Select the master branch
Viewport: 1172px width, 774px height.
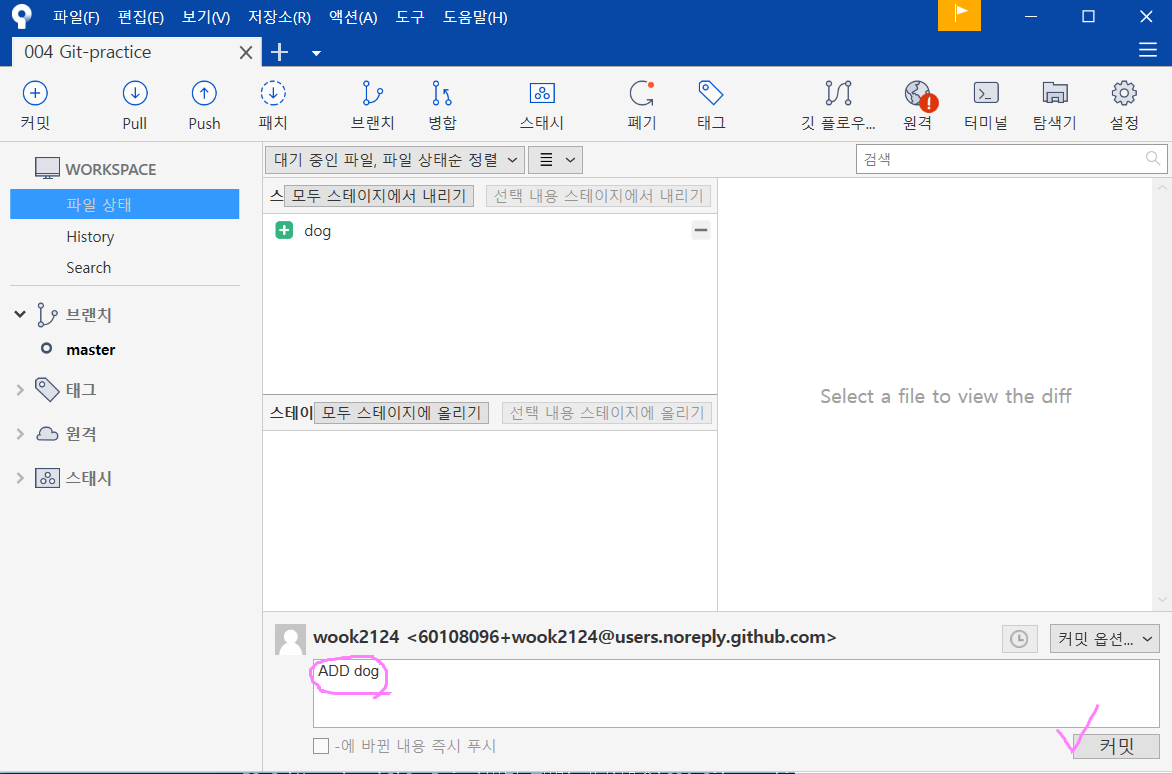coord(90,350)
